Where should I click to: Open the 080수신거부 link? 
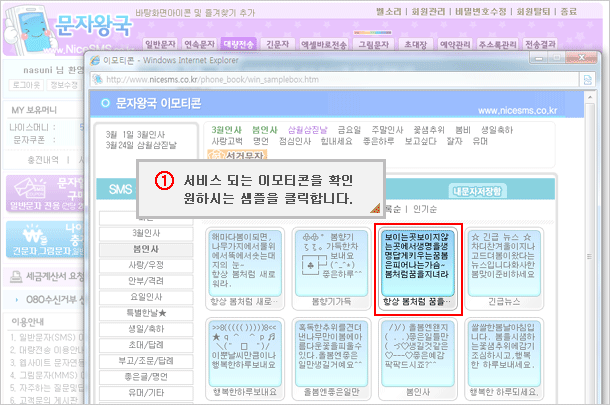(54, 300)
